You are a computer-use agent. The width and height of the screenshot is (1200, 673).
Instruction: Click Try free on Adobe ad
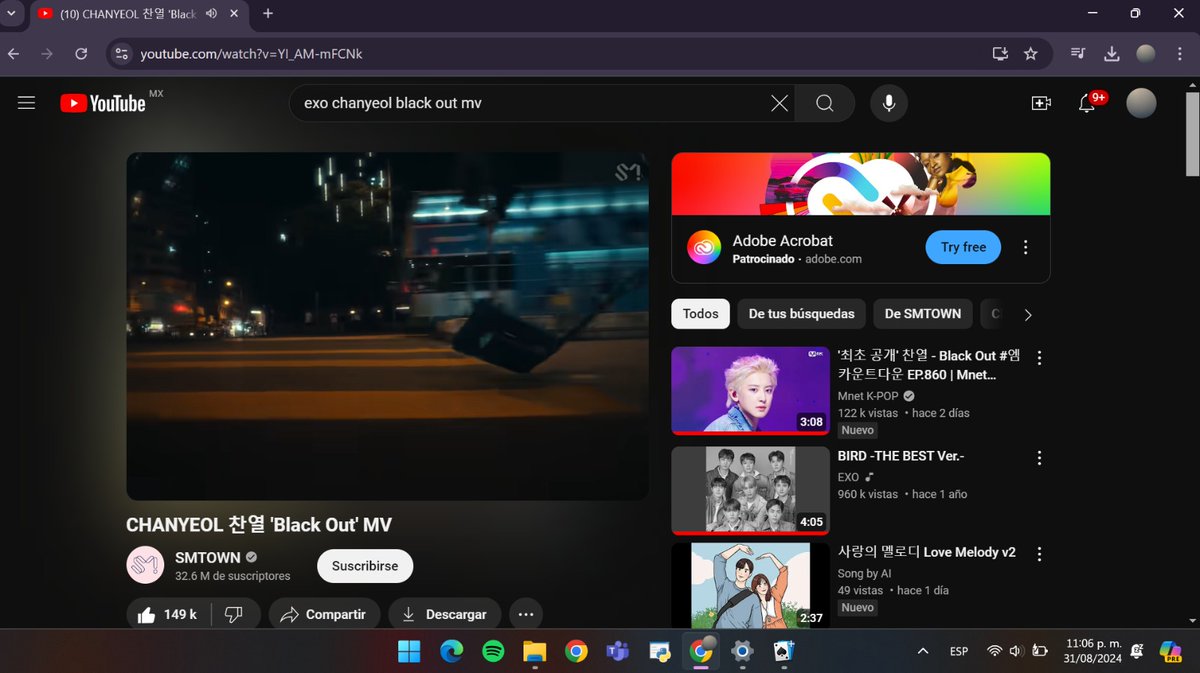coord(963,247)
